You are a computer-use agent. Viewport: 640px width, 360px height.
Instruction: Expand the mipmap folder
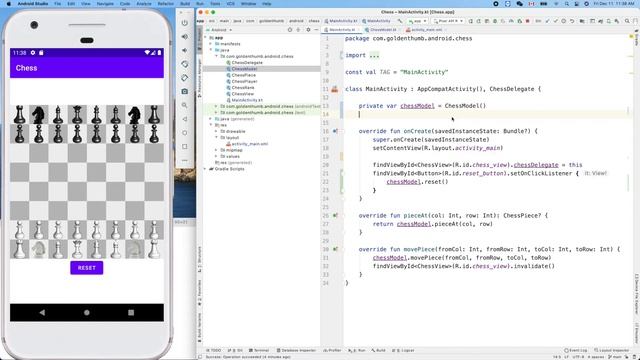pos(216,150)
